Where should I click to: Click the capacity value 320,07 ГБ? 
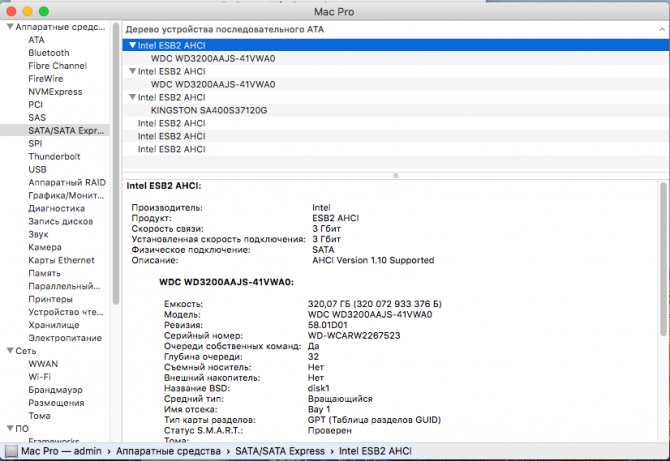click(x=329, y=304)
